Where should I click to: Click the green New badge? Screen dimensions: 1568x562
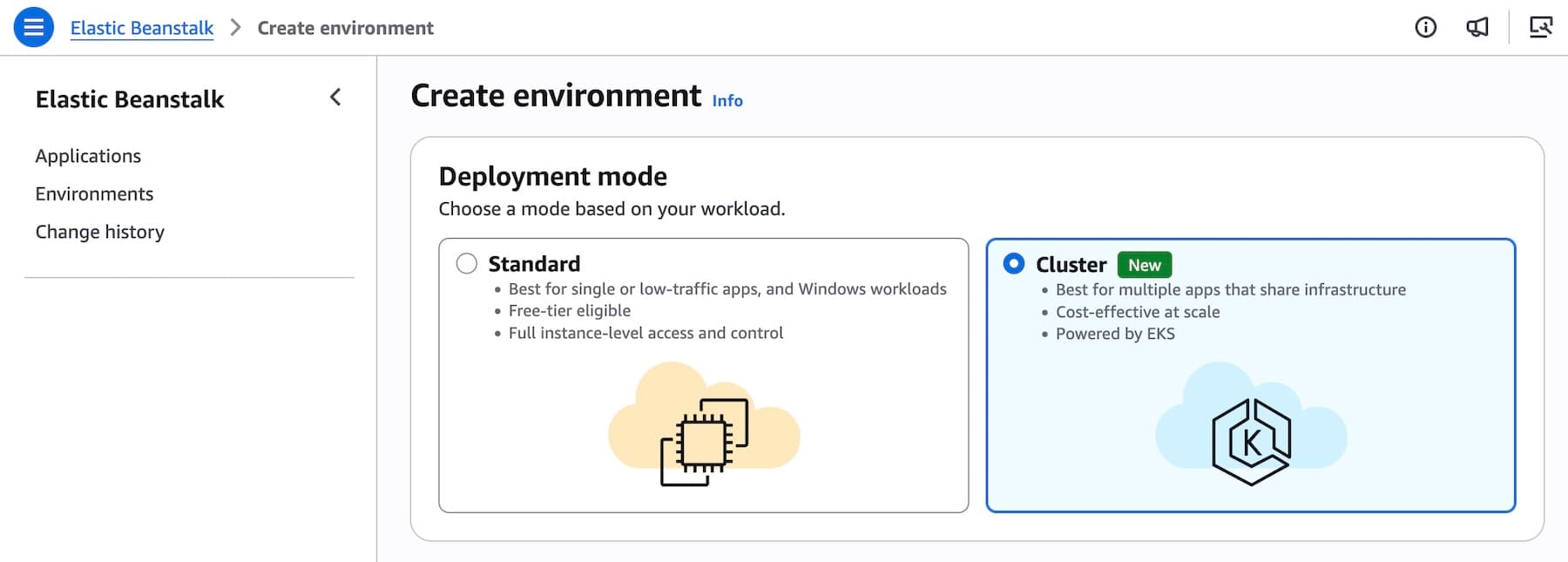click(1145, 265)
